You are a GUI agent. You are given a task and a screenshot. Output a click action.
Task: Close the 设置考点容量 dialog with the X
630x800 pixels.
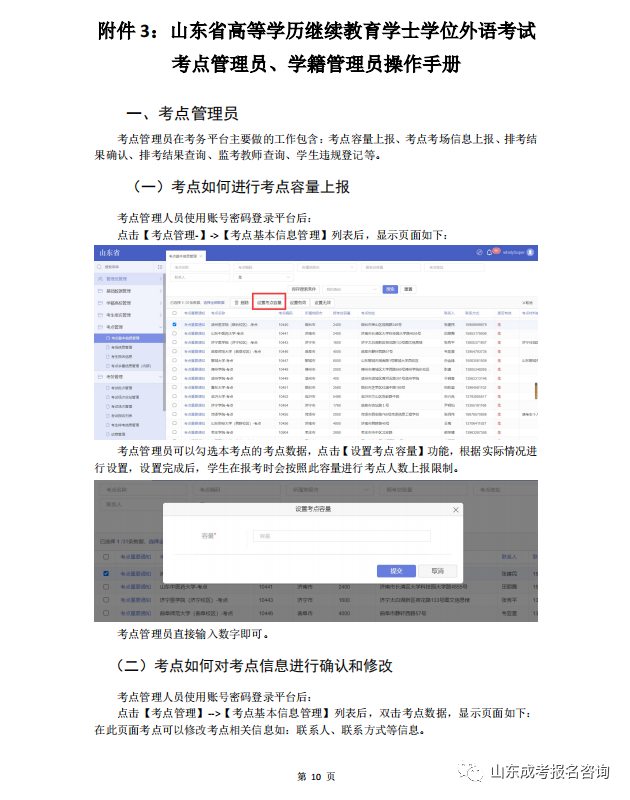456,510
